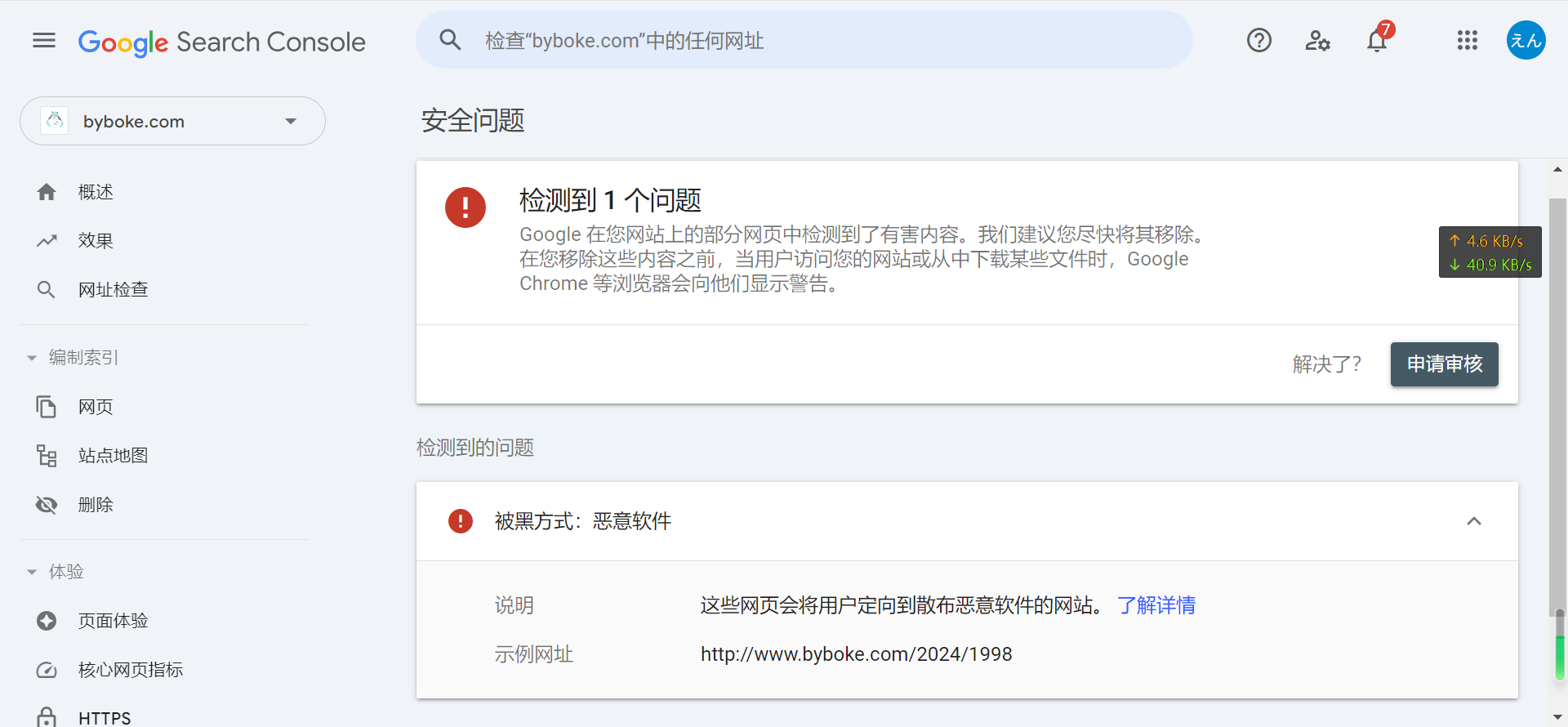The height and width of the screenshot is (727, 1568).
Task: Click the plus-circle icon beside 页面体验
Action: point(47,621)
